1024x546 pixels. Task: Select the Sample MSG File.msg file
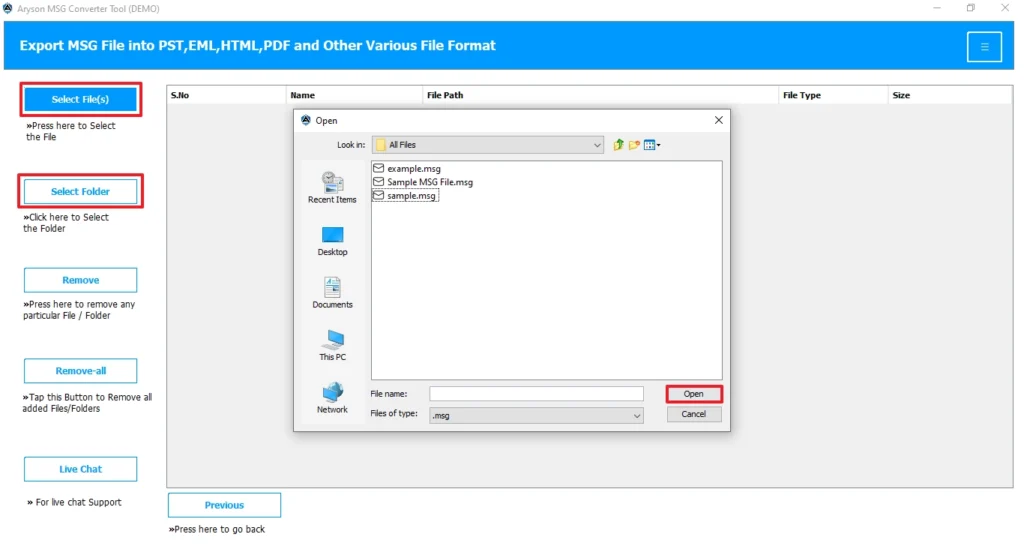click(423, 182)
